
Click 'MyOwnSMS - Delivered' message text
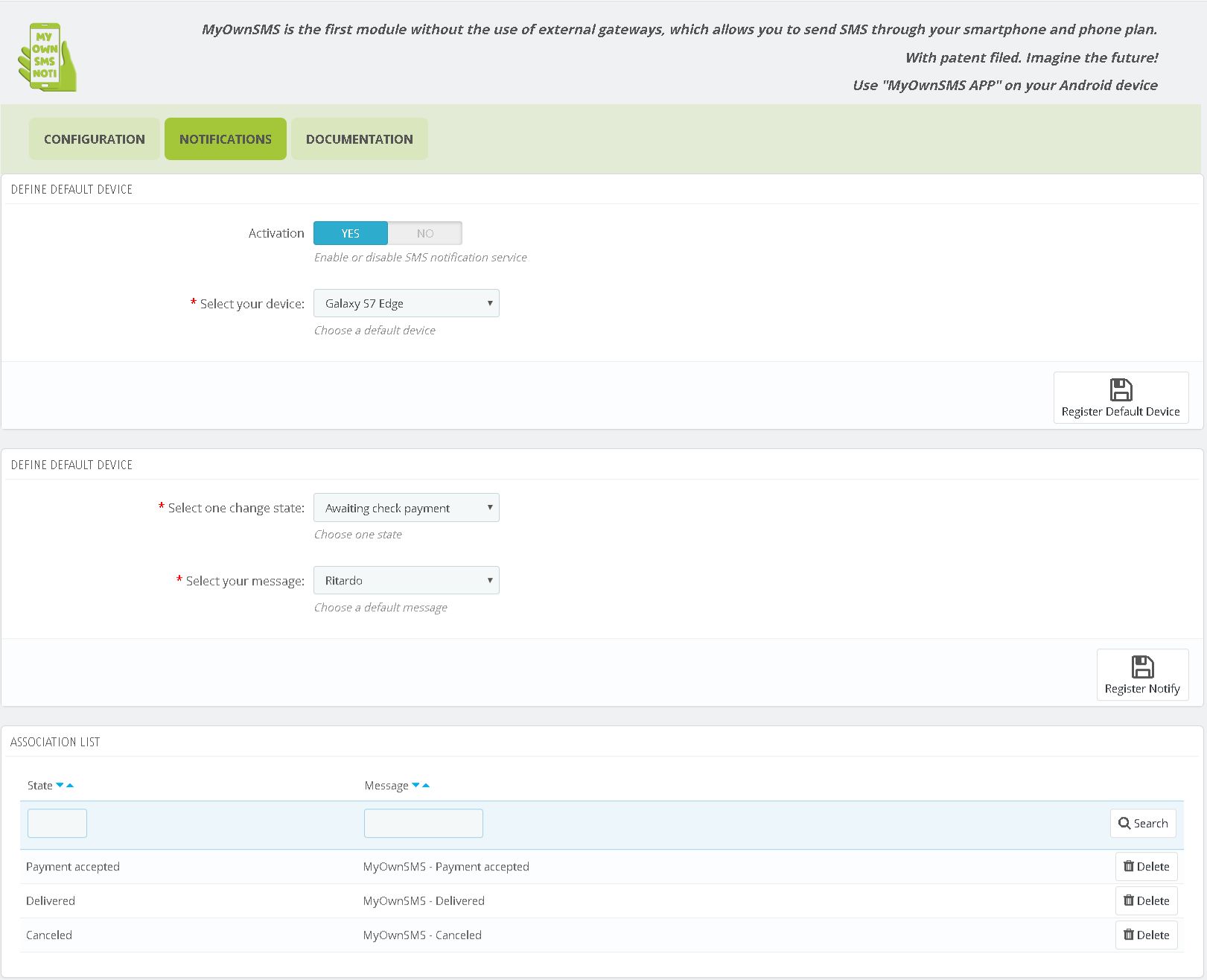click(x=424, y=900)
